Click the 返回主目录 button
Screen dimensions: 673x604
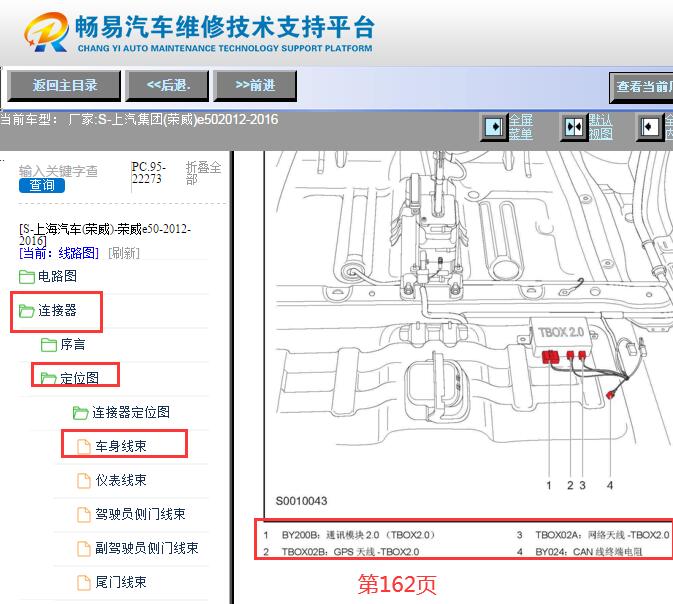coord(64,86)
